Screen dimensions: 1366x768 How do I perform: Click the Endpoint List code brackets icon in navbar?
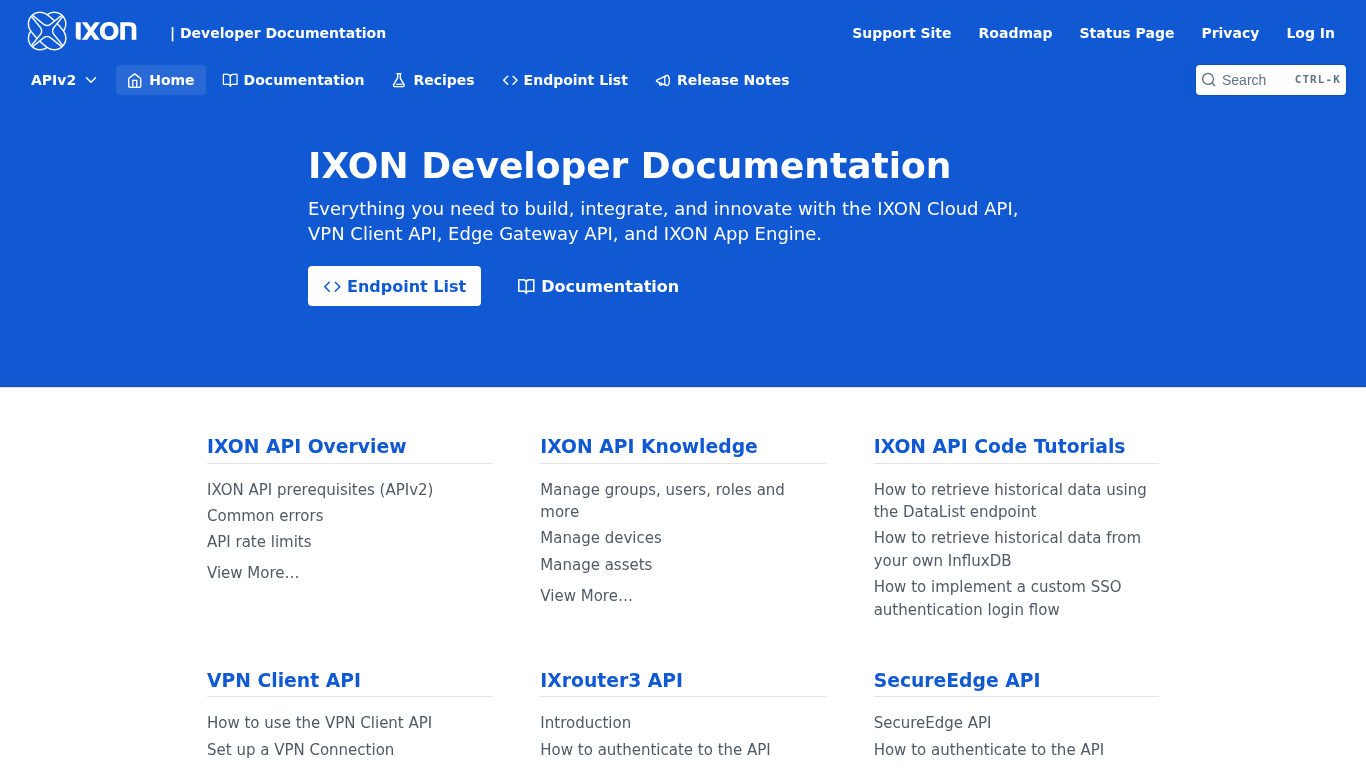pyautogui.click(x=510, y=80)
